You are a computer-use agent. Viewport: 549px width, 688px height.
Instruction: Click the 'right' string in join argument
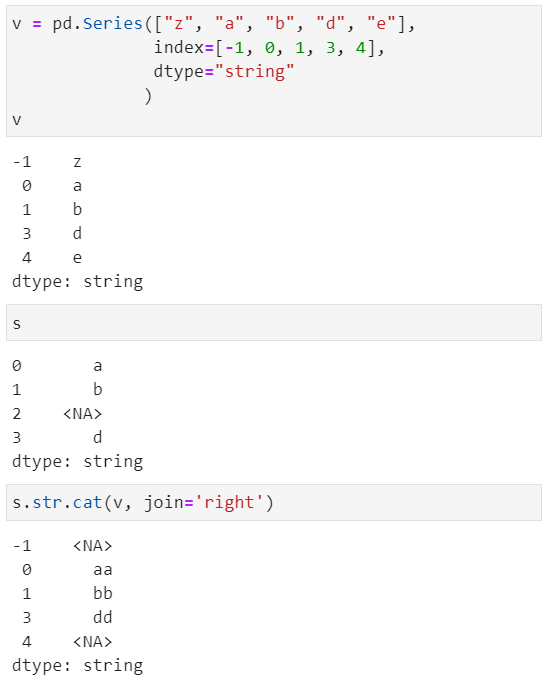229,502
